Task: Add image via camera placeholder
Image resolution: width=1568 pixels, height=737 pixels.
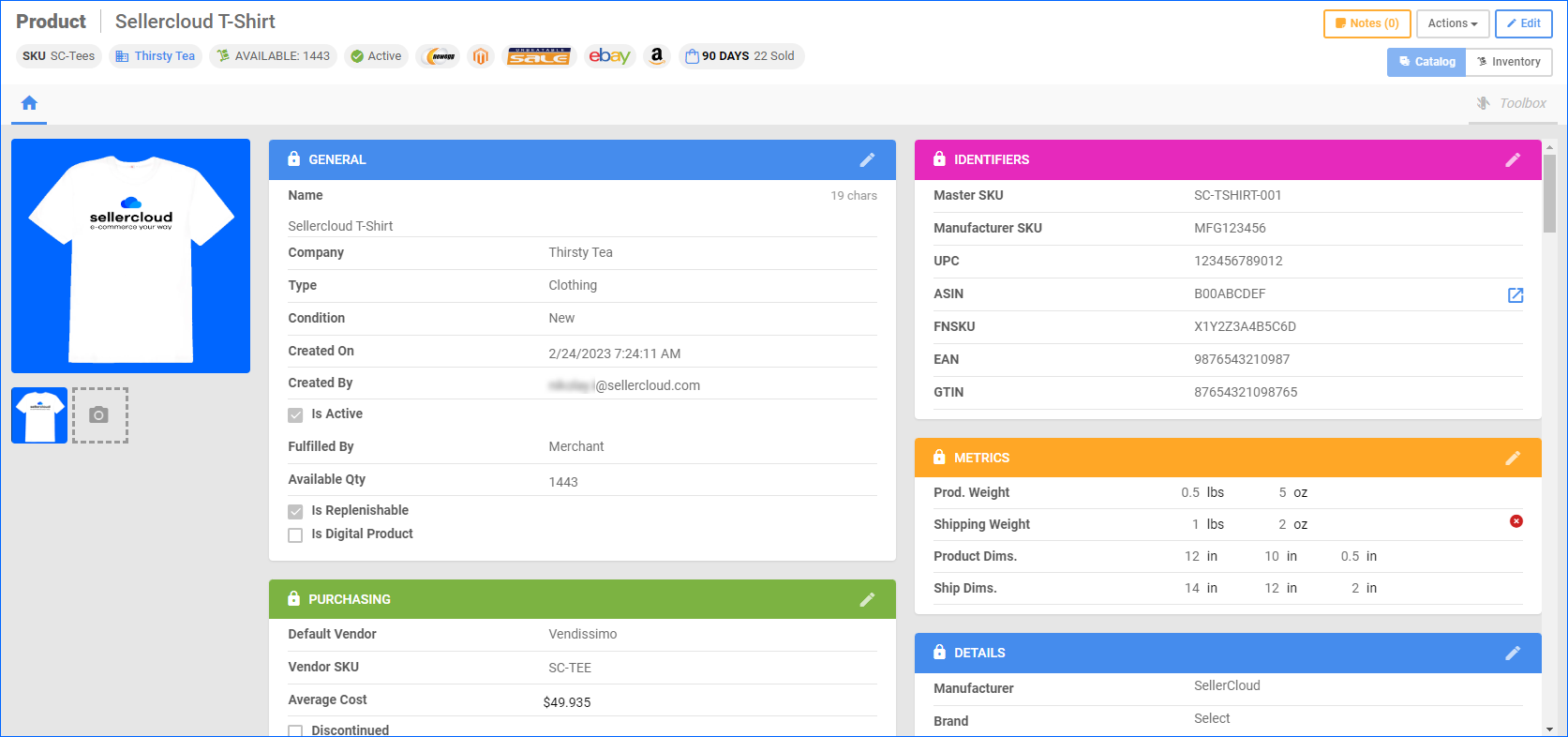Action: tap(99, 415)
